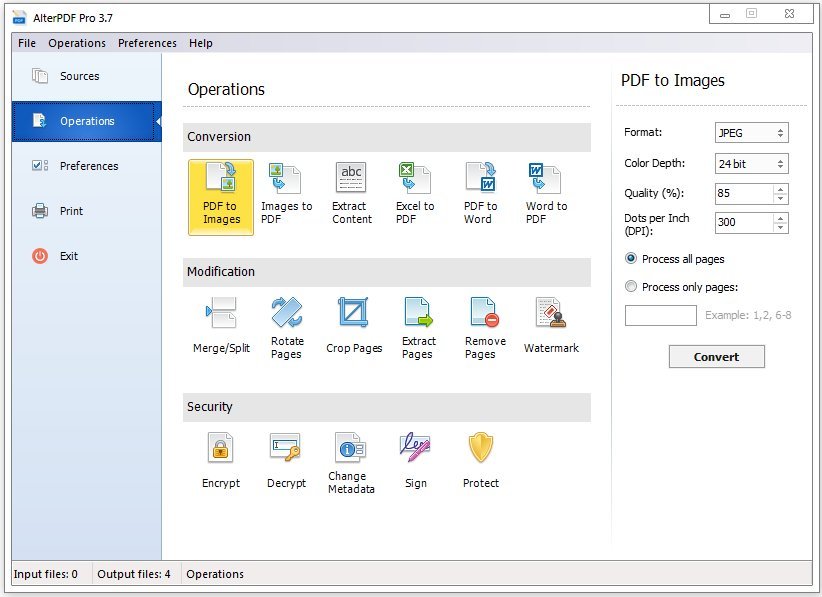Choose the Extract Content conversion icon
Screen dimensions: 822x597
pyautogui.click(x=351, y=194)
